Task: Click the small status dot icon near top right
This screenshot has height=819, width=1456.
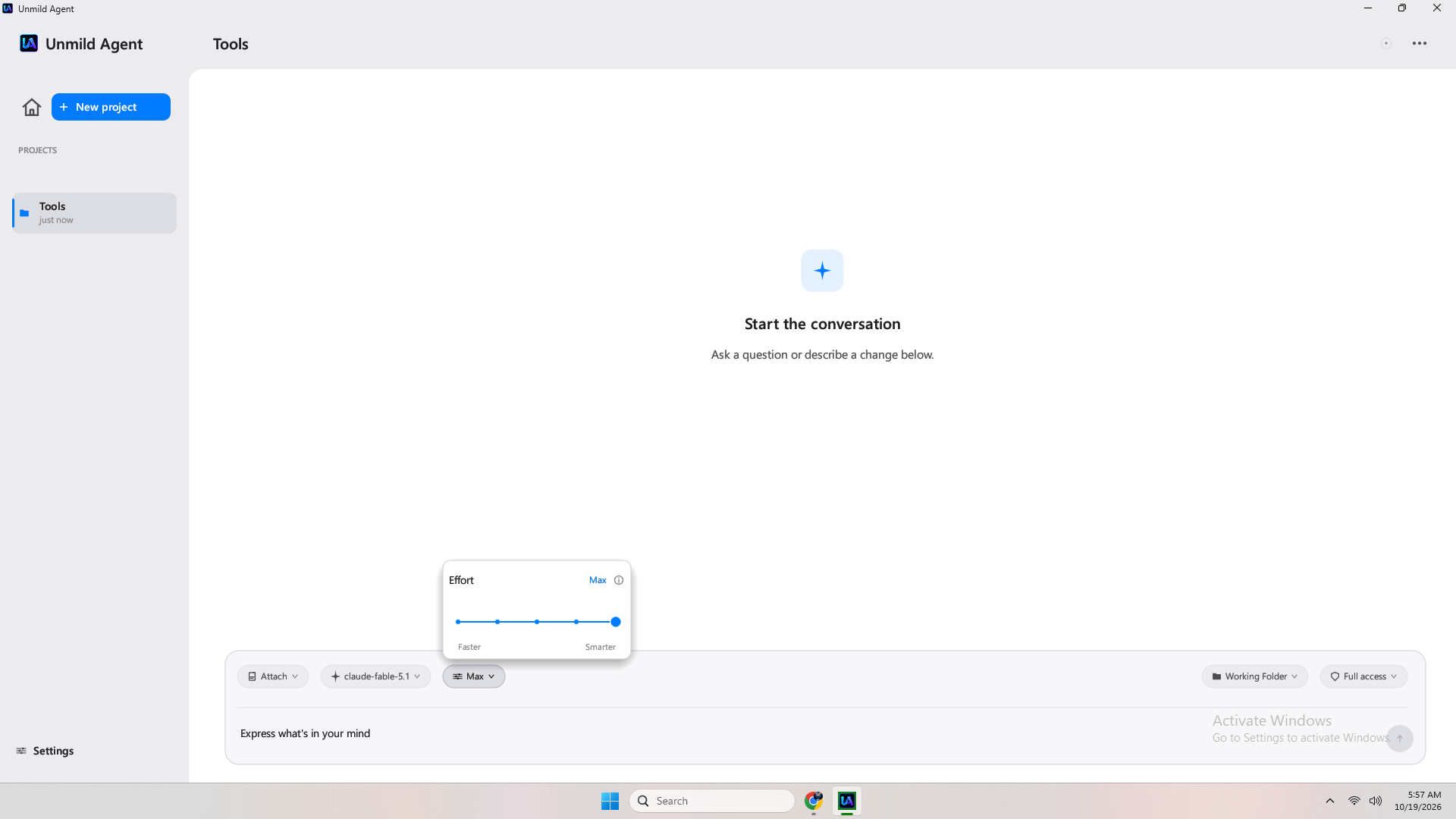Action: click(1386, 43)
